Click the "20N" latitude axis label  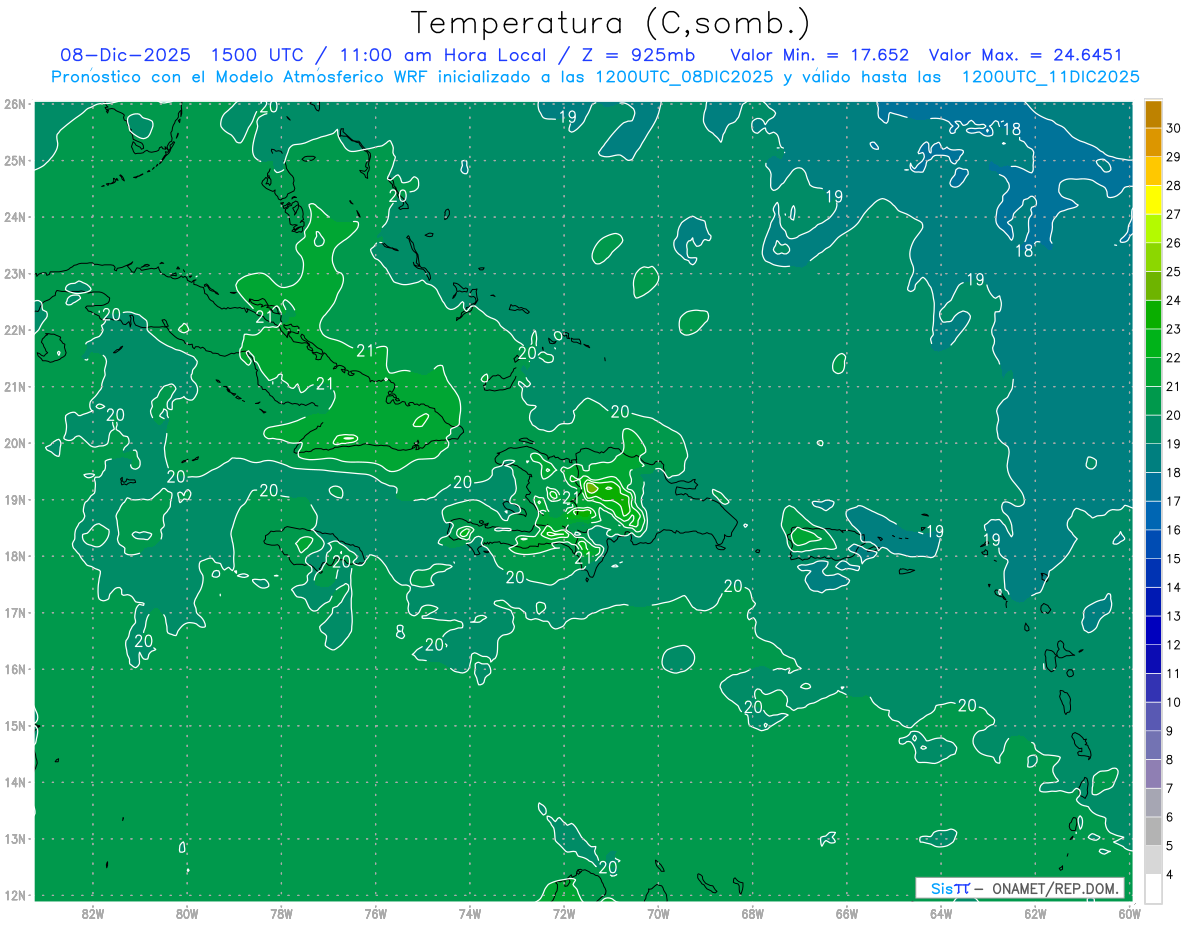(14, 443)
